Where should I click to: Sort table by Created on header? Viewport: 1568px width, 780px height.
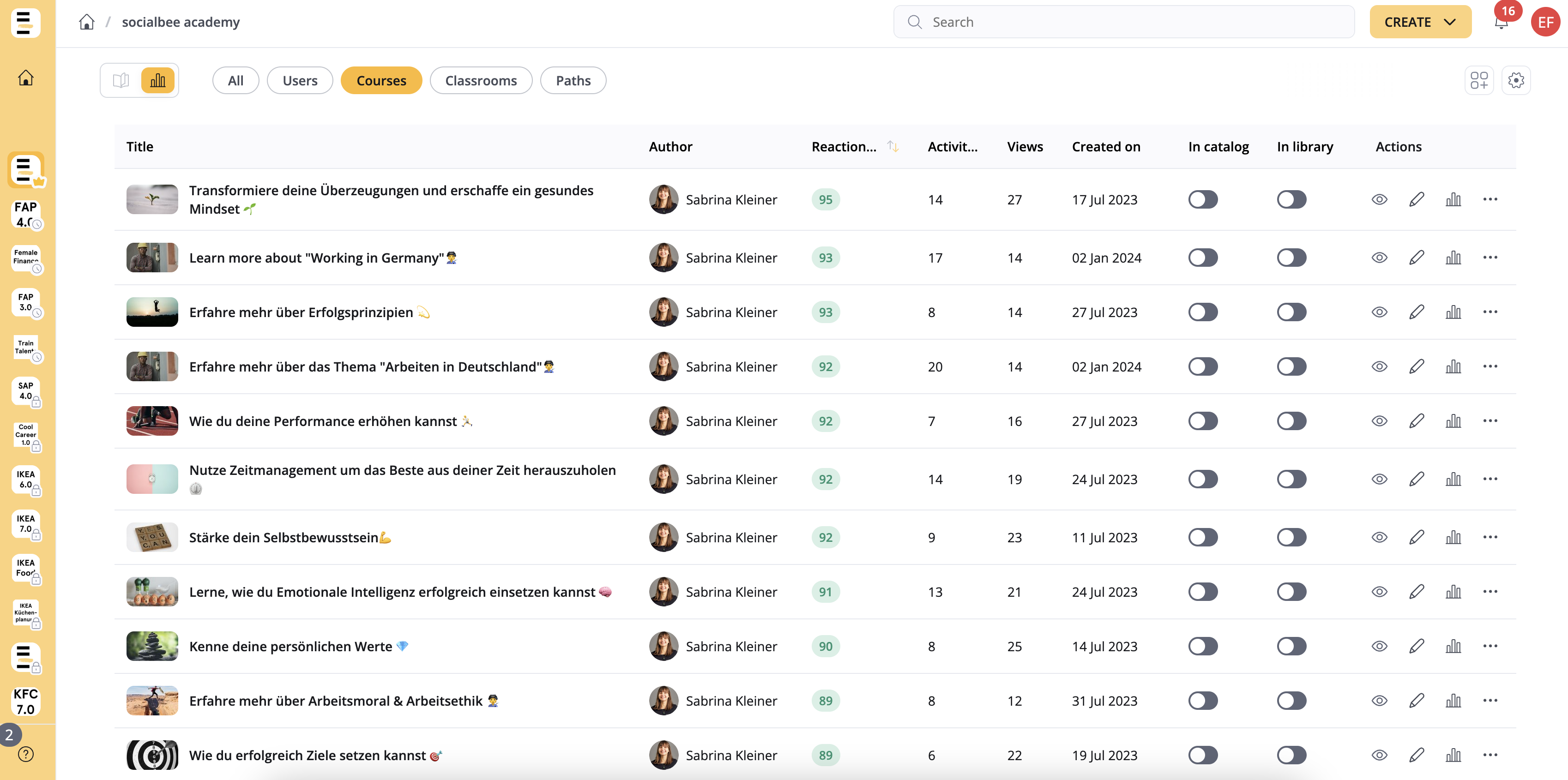click(1106, 147)
